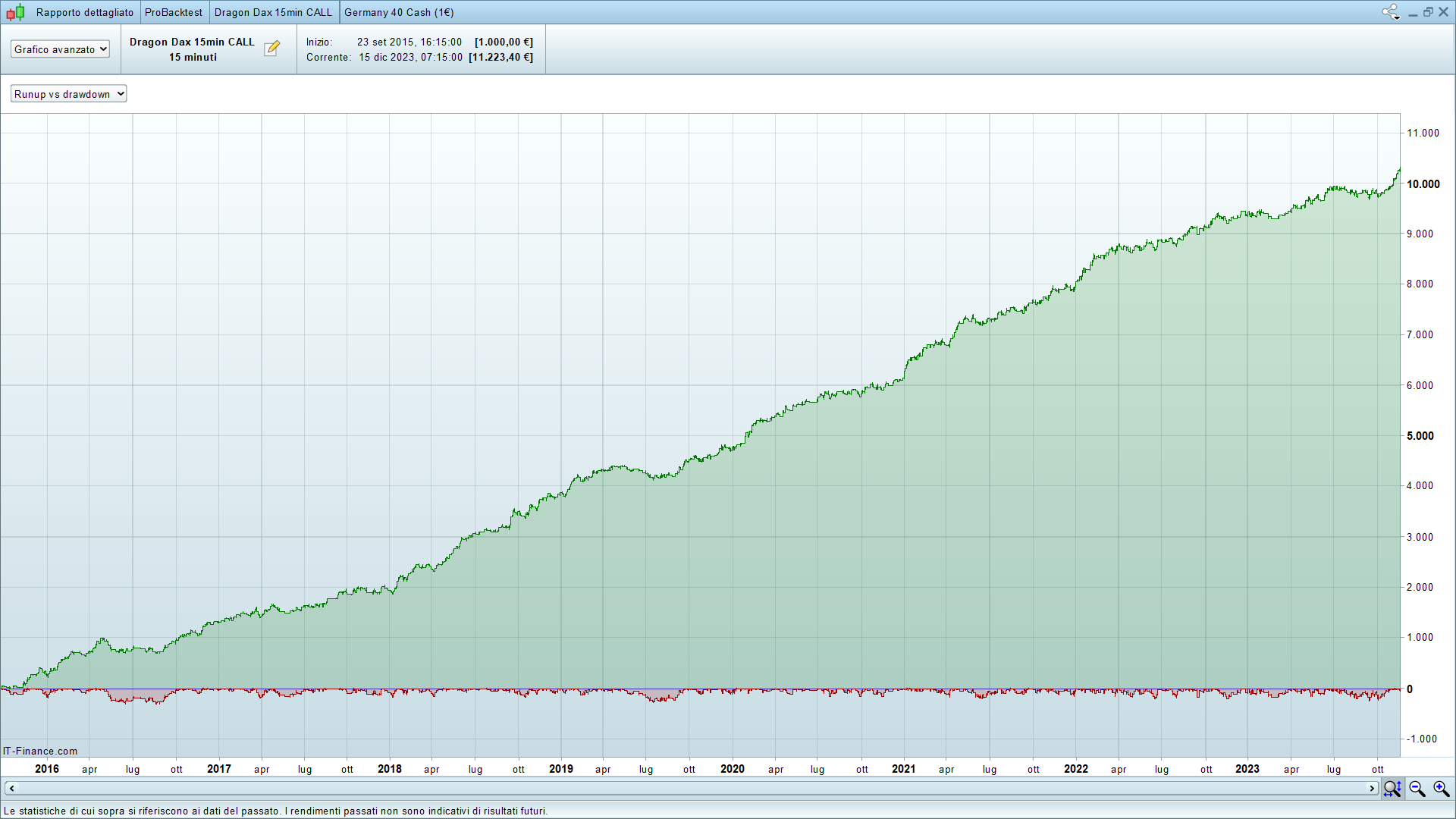Click the zoom in magnifier icon
This screenshot has width=1456, height=819.
[x=1441, y=789]
